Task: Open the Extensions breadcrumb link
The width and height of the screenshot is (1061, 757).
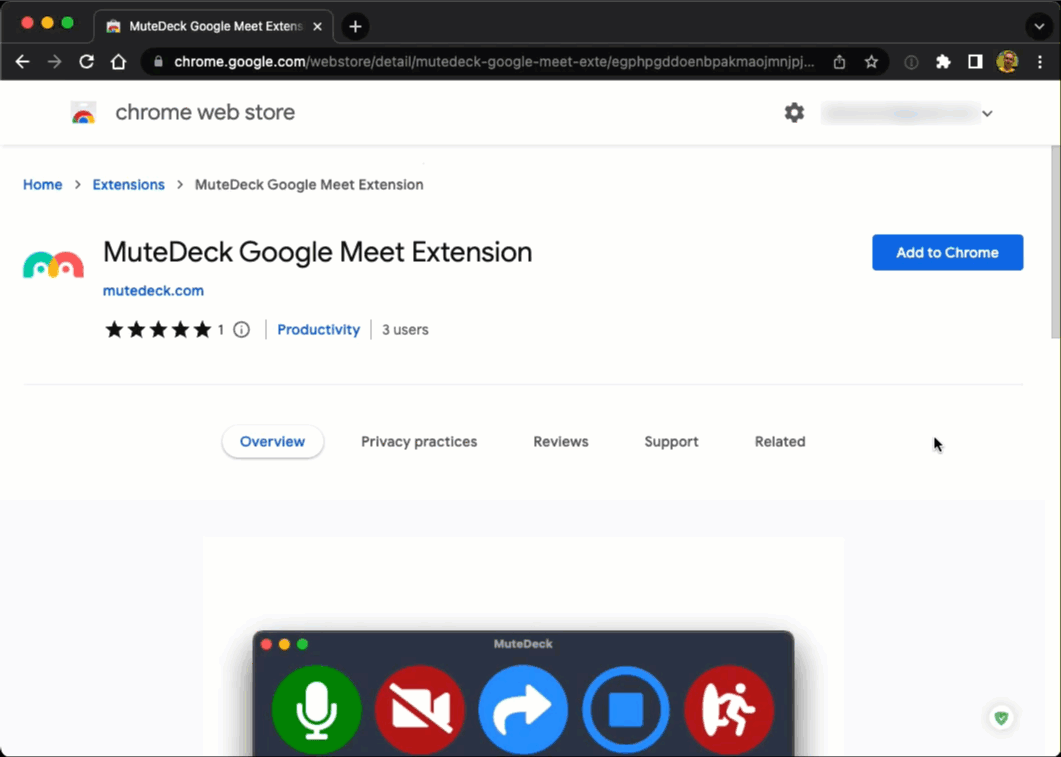Action: click(x=129, y=185)
